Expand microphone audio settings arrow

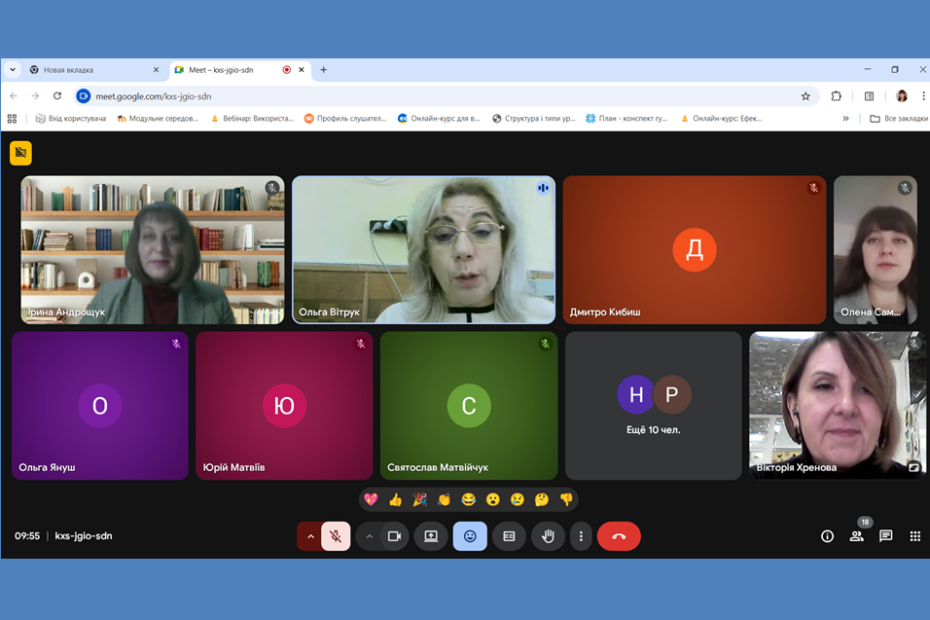point(310,536)
